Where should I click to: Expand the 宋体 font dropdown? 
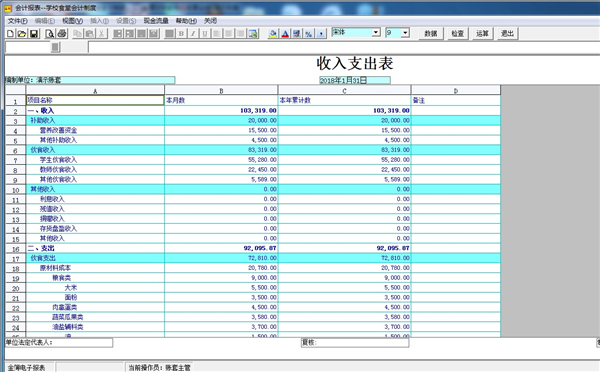click(x=376, y=33)
